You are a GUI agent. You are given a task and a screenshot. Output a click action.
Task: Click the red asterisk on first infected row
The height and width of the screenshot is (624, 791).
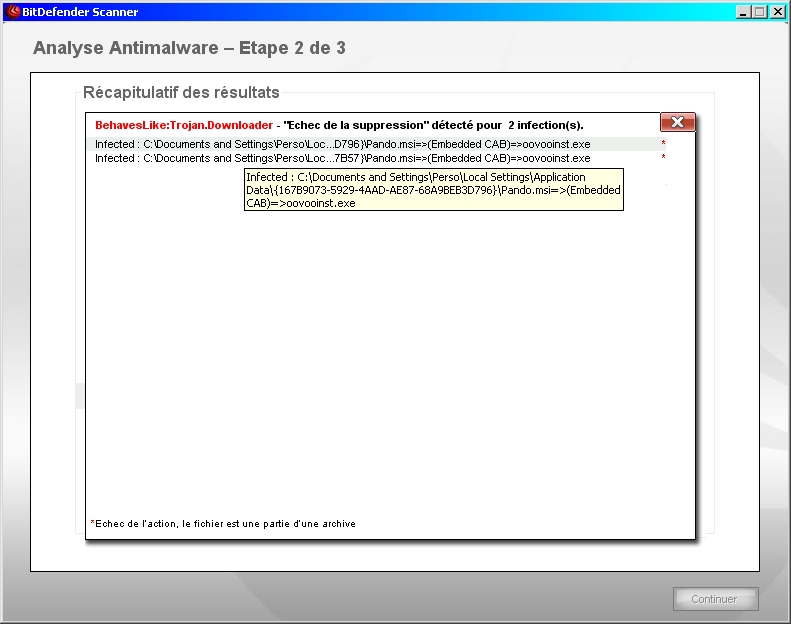[663, 144]
